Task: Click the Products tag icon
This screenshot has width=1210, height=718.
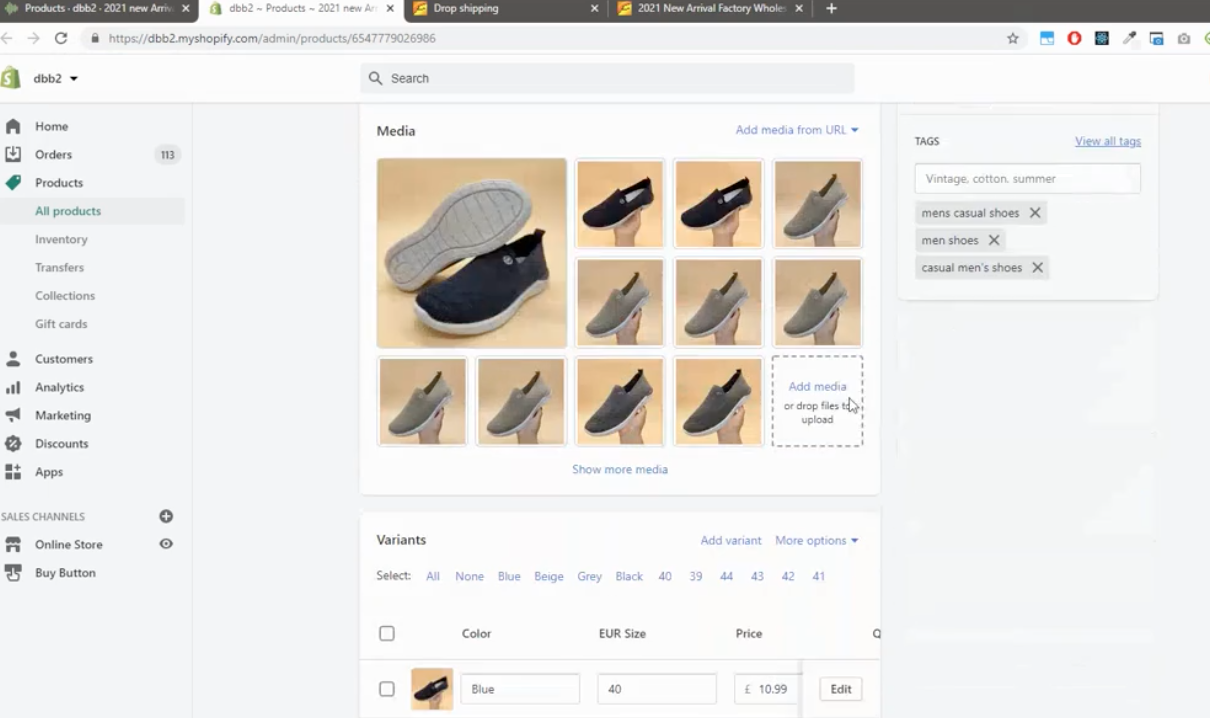Action: click(x=13, y=183)
